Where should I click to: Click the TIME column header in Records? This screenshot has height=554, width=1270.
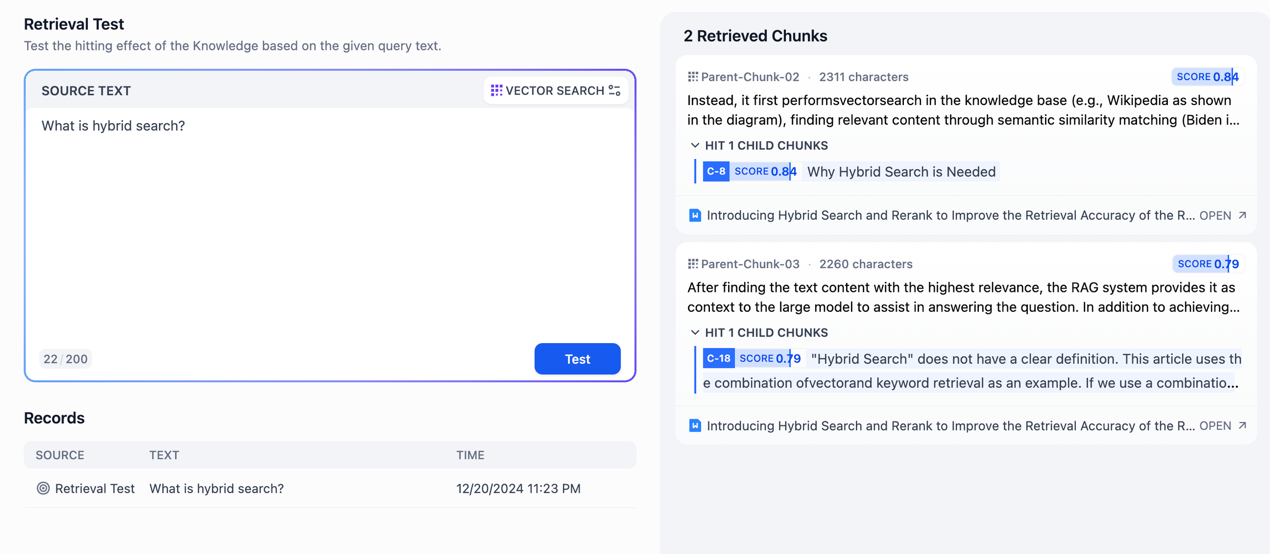pyautogui.click(x=470, y=455)
